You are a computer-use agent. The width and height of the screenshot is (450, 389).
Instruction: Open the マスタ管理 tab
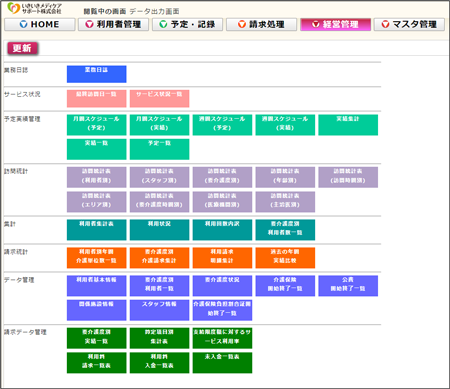(409, 24)
